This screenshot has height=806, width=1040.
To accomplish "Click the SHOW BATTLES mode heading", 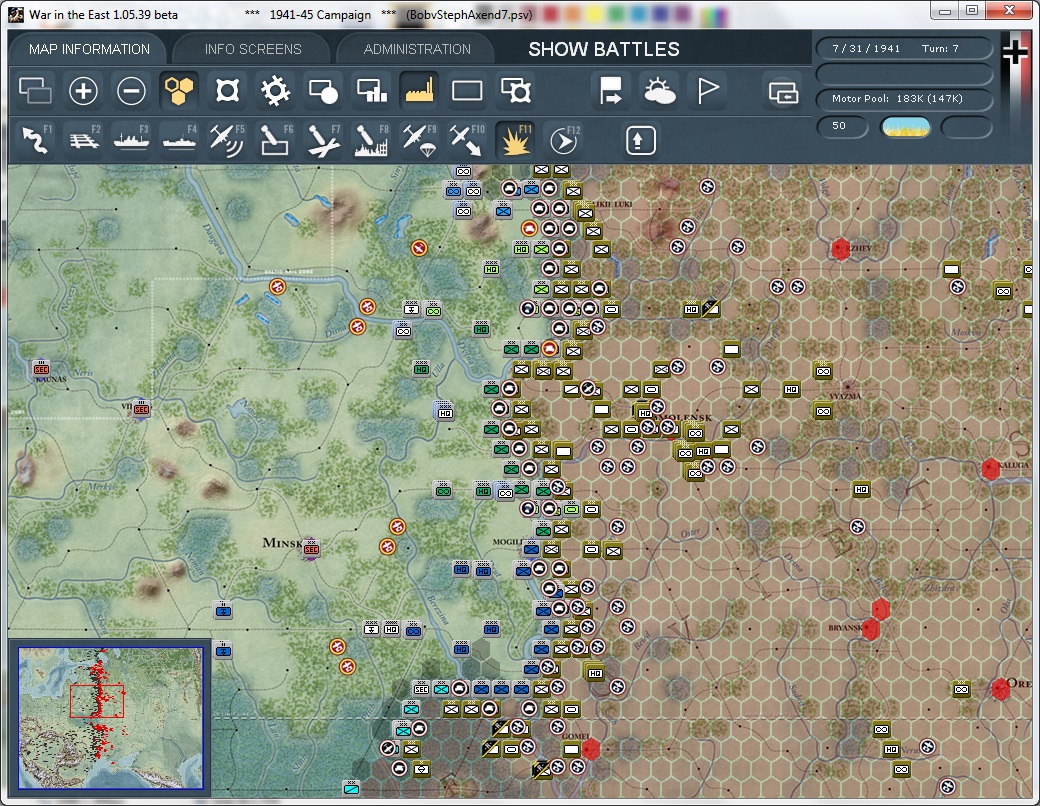I will [604, 49].
